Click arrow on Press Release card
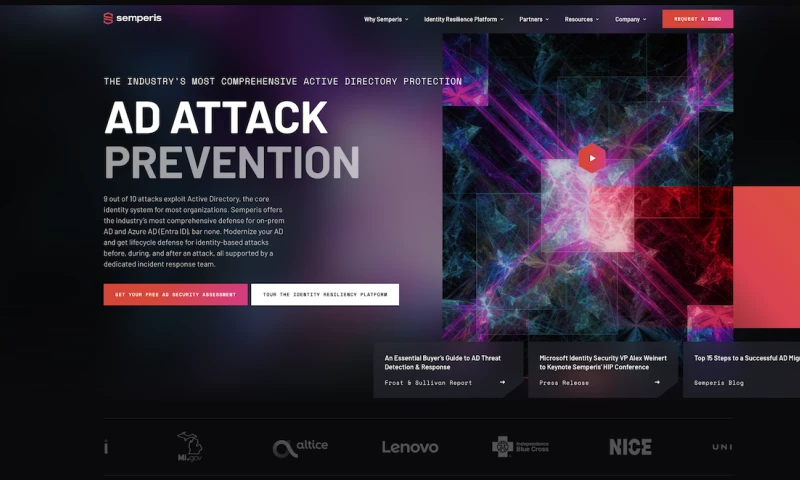 (657, 382)
